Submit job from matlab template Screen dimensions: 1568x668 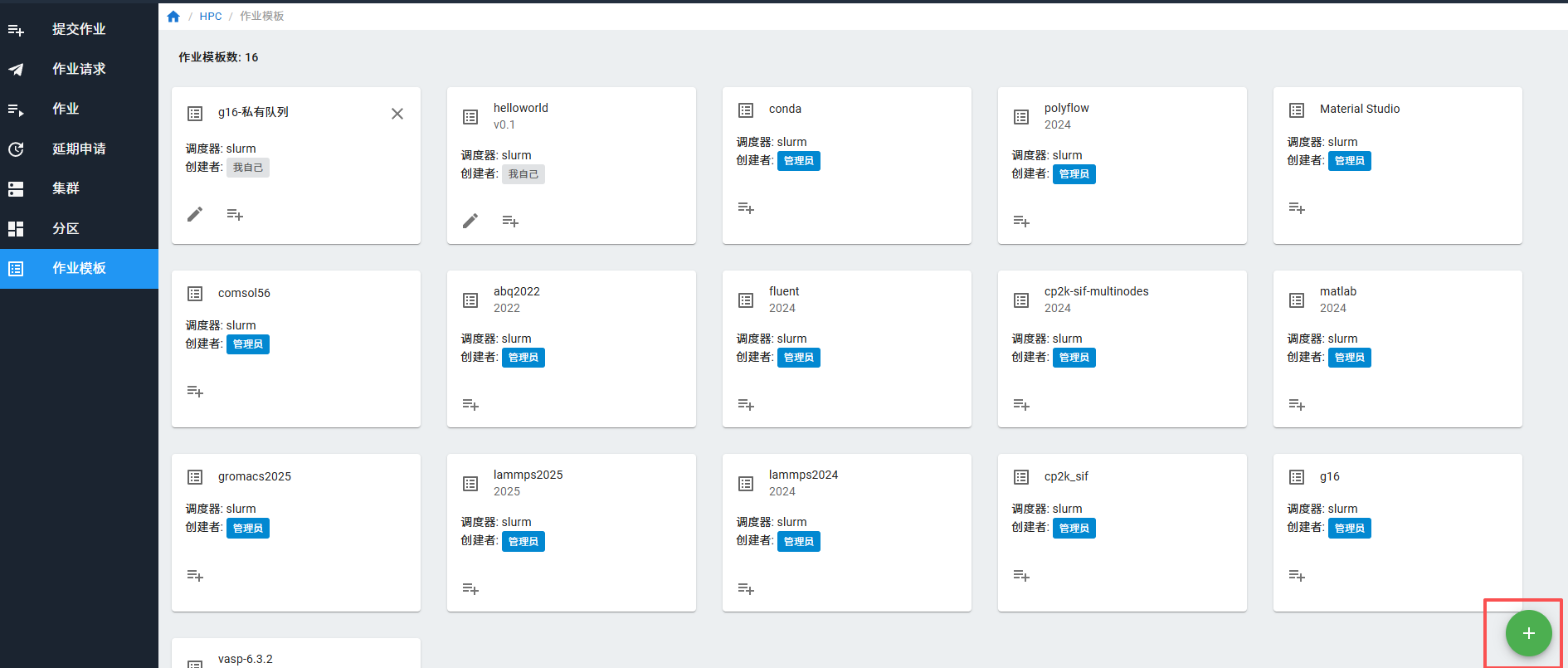tap(1297, 405)
